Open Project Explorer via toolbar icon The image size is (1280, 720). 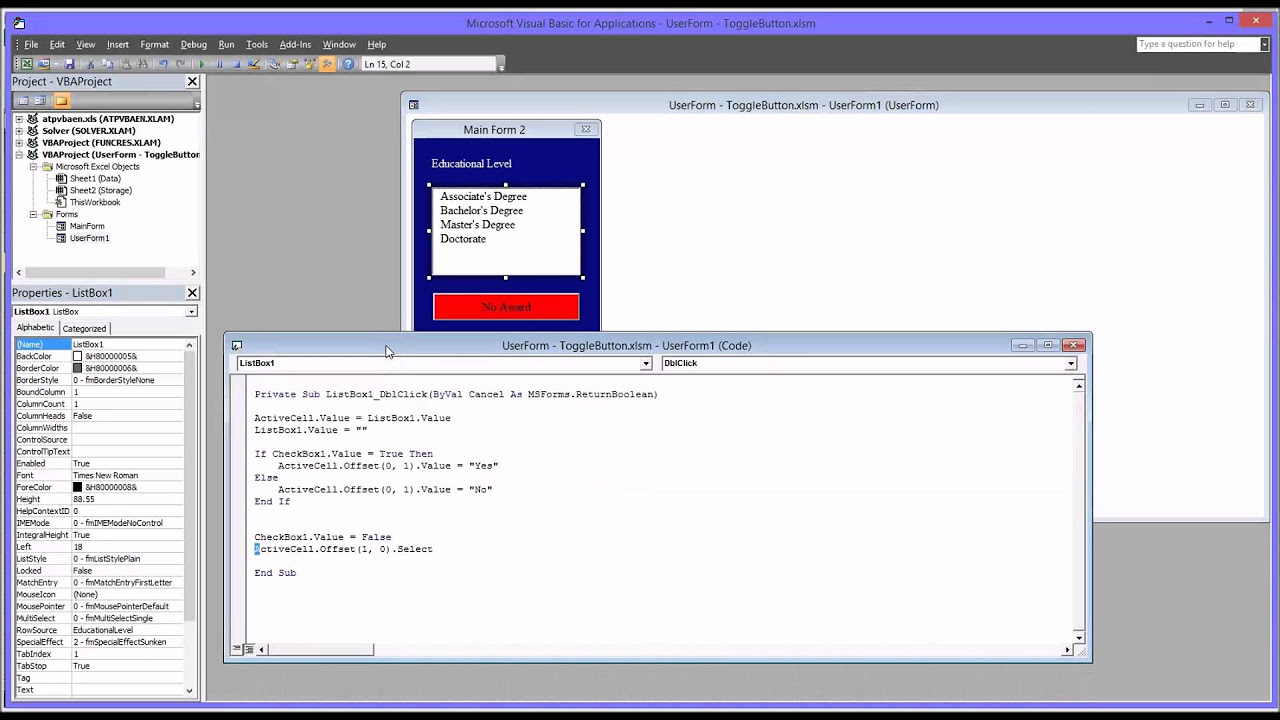275,64
